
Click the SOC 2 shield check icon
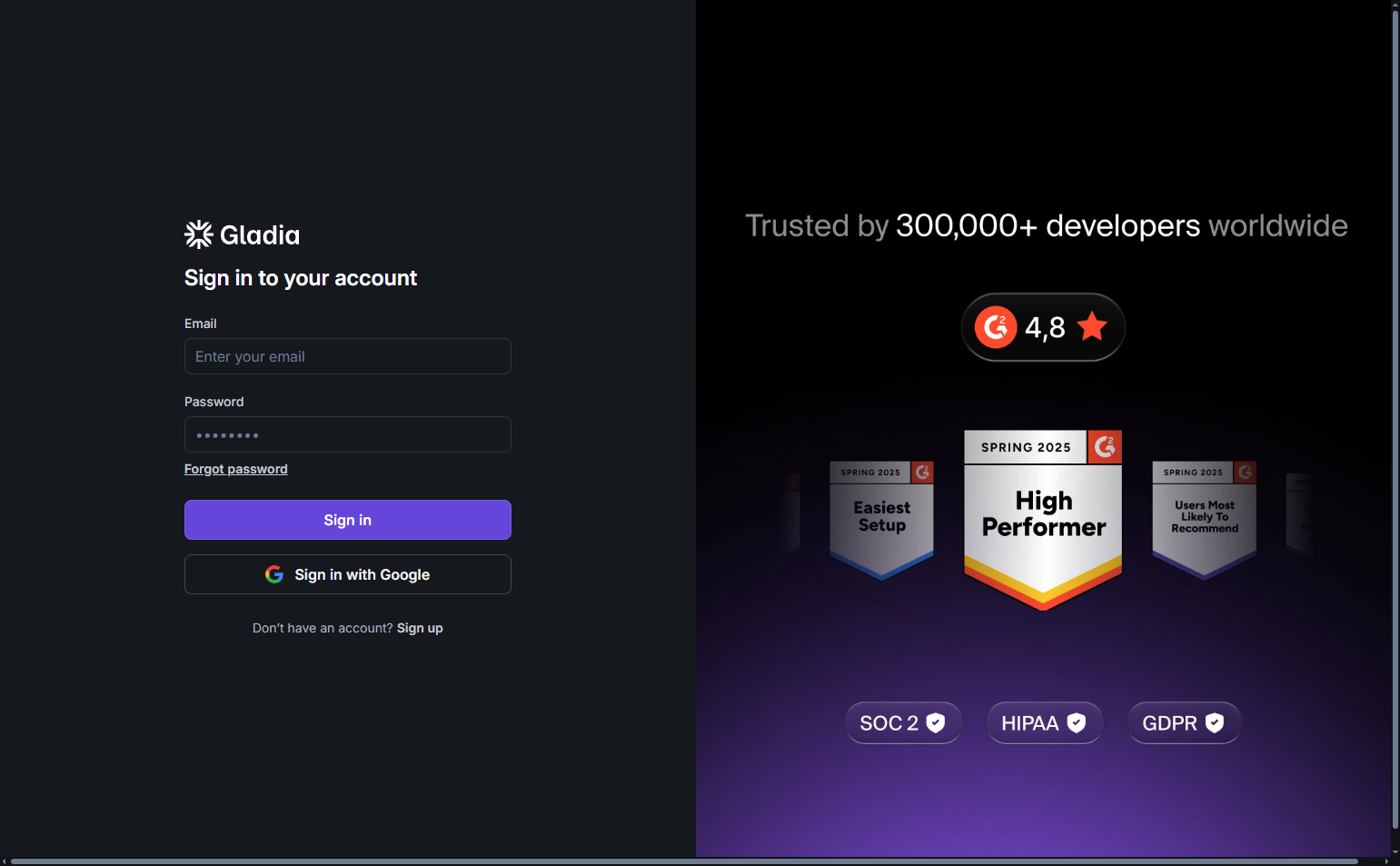pyautogui.click(x=937, y=722)
